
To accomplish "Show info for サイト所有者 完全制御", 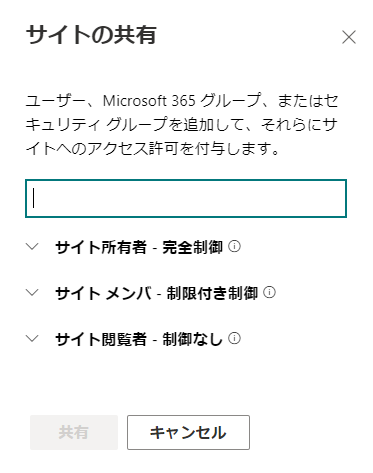I will click(x=234, y=246).
